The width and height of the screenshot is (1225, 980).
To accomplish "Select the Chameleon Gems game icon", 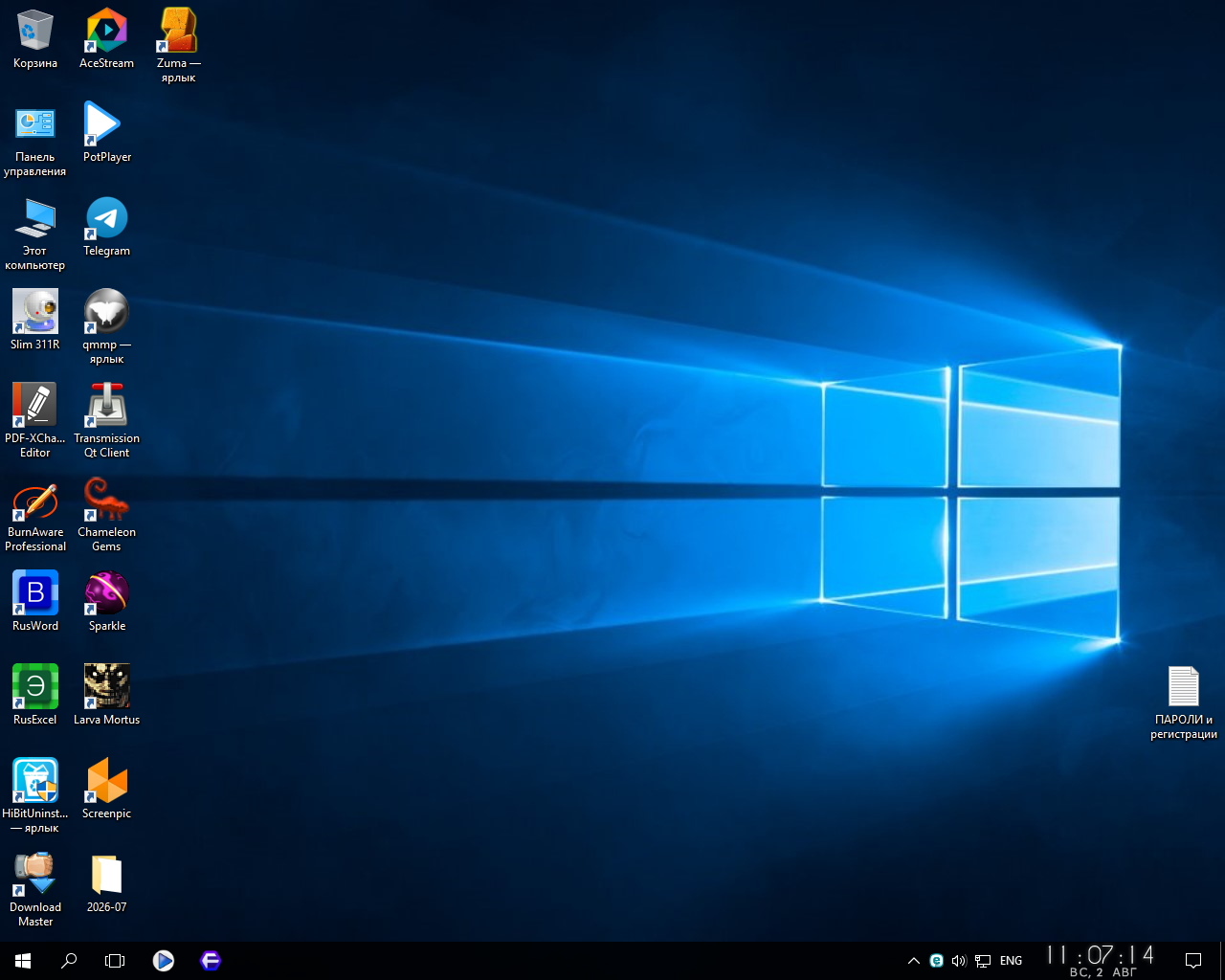I will coord(106,515).
